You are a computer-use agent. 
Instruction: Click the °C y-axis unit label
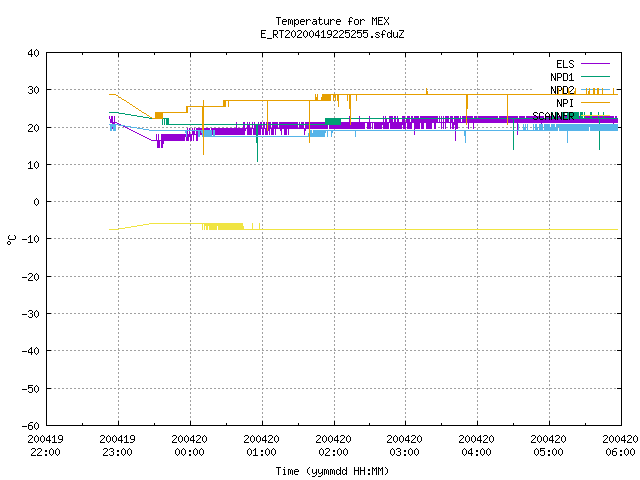pyautogui.click(x=11, y=240)
